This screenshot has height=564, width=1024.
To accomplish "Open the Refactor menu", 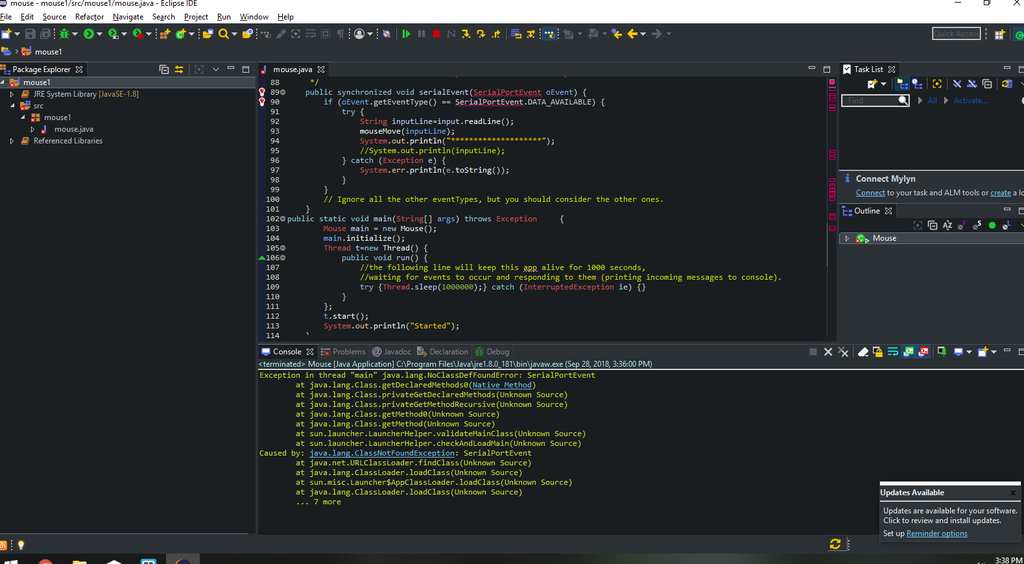I will click(89, 17).
